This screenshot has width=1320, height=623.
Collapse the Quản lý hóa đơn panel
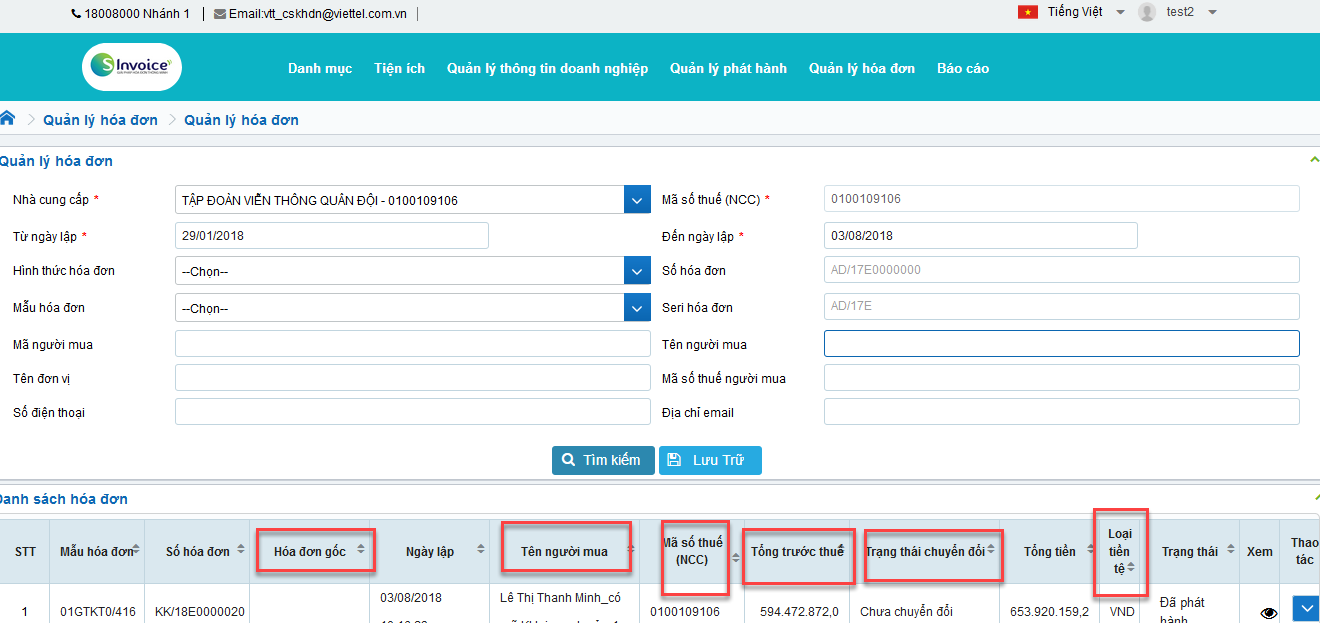click(1314, 160)
